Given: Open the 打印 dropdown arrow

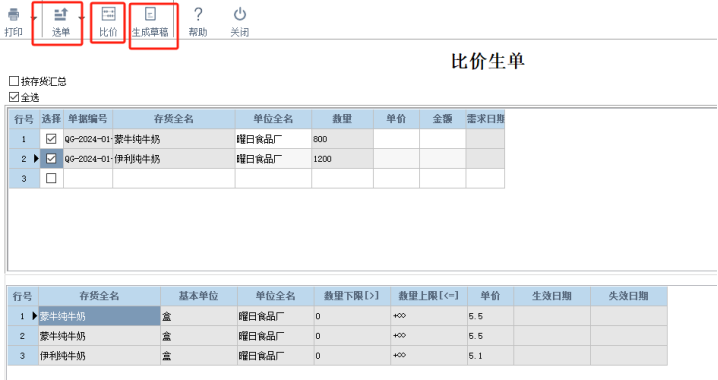Looking at the screenshot, I should coord(33,18).
